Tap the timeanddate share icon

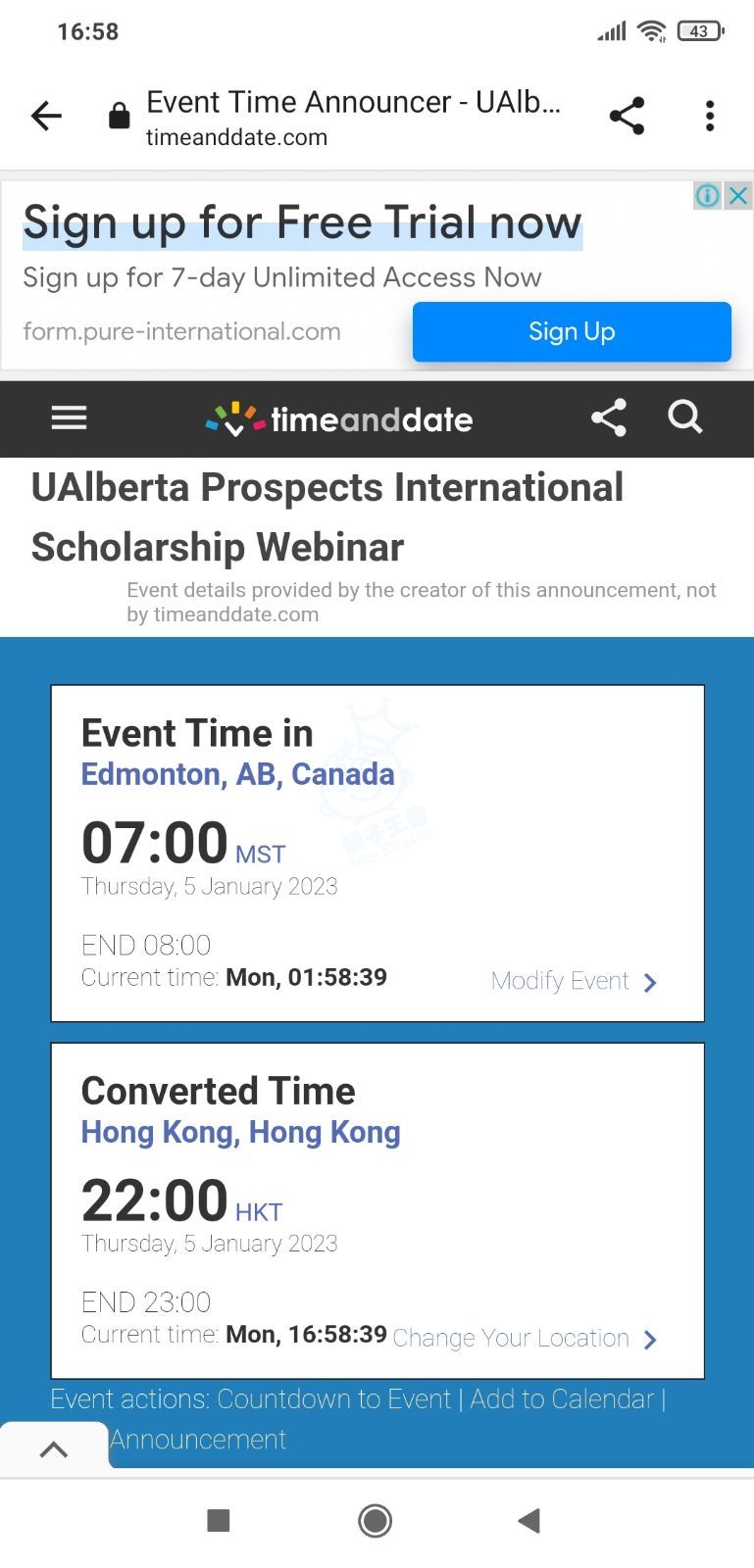click(x=608, y=418)
